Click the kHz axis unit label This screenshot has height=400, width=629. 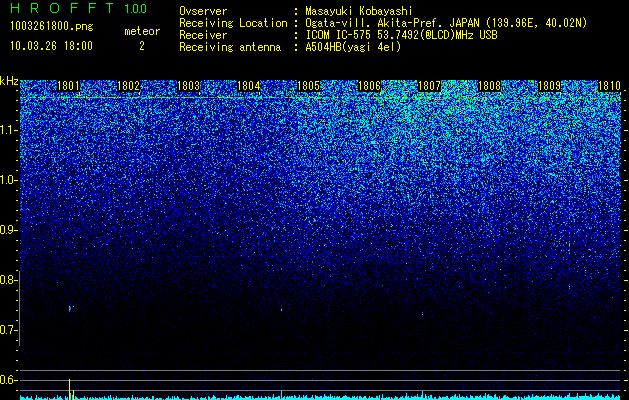tap(9, 81)
